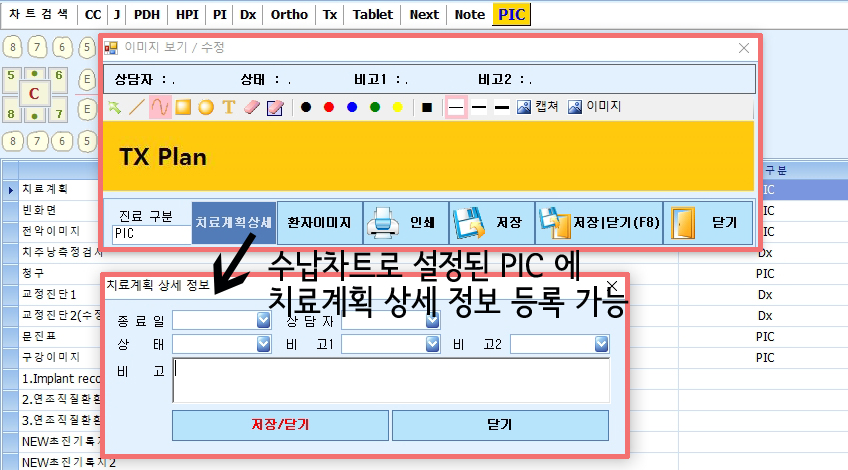Click the large 비고 memo text box
Image resolution: width=848 pixels, height=470 pixels.
pyautogui.click(x=391, y=380)
